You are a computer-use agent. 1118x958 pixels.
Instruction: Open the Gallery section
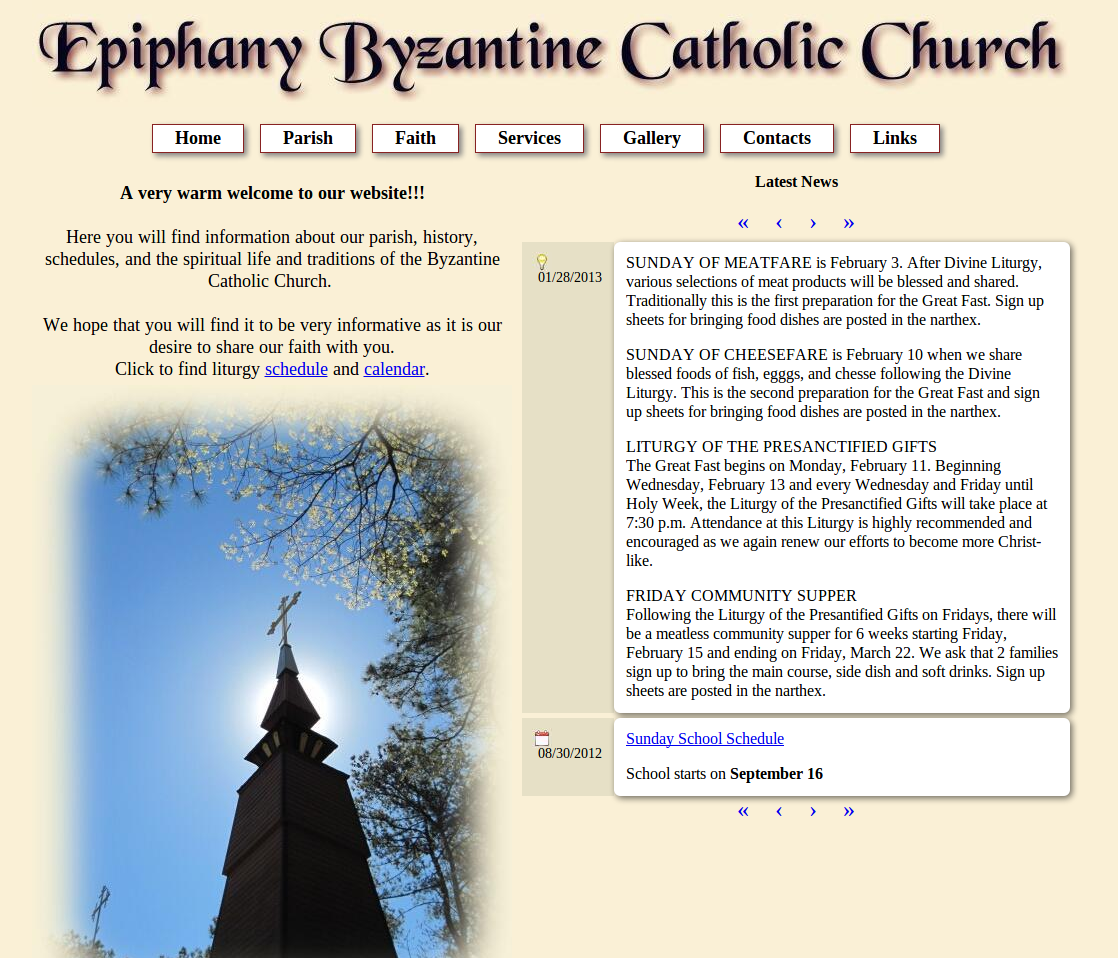(652, 138)
